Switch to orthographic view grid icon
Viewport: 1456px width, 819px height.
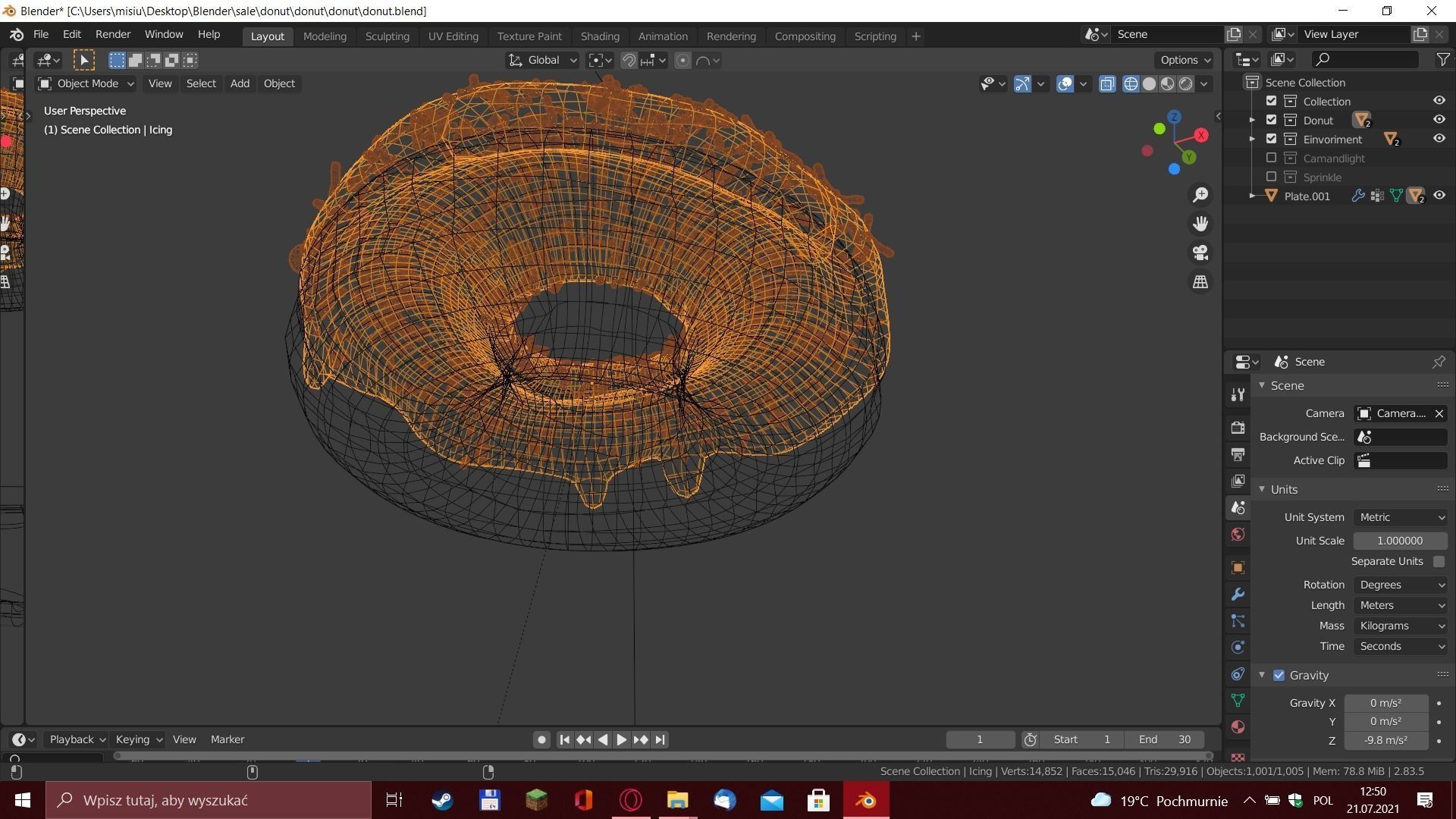click(x=1200, y=281)
